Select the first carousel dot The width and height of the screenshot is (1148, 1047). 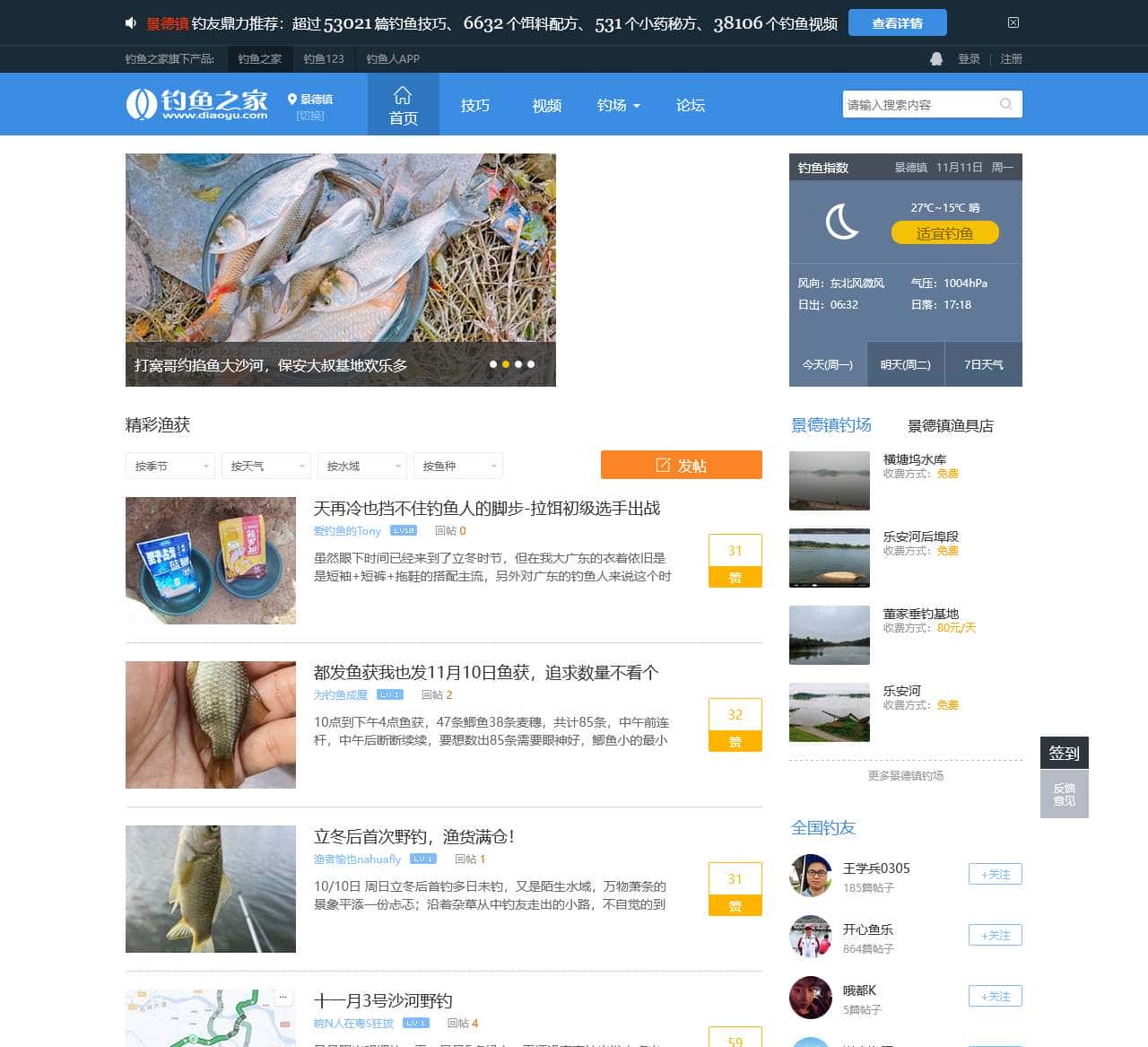click(x=493, y=364)
